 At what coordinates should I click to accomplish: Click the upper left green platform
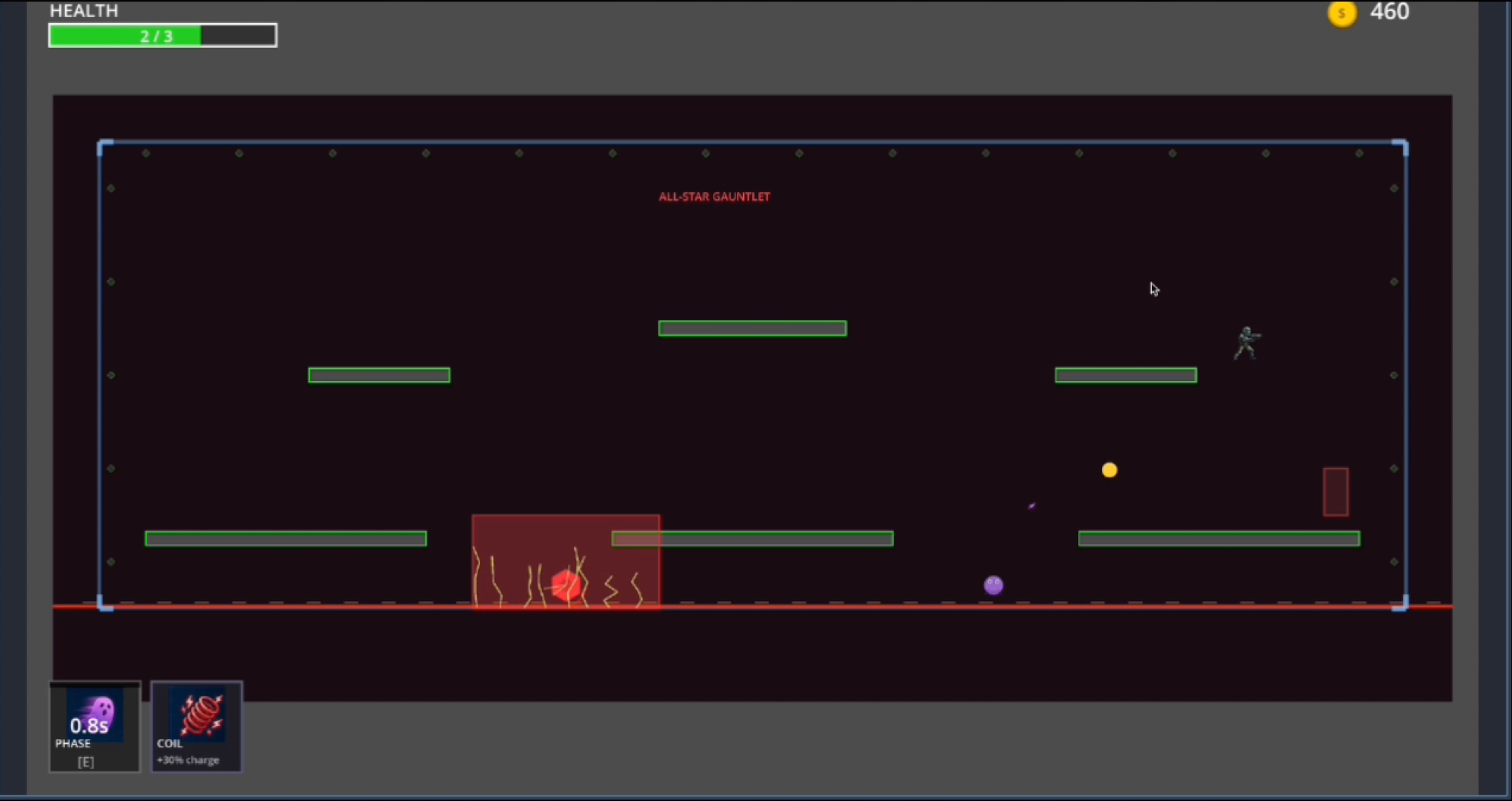coord(379,375)
